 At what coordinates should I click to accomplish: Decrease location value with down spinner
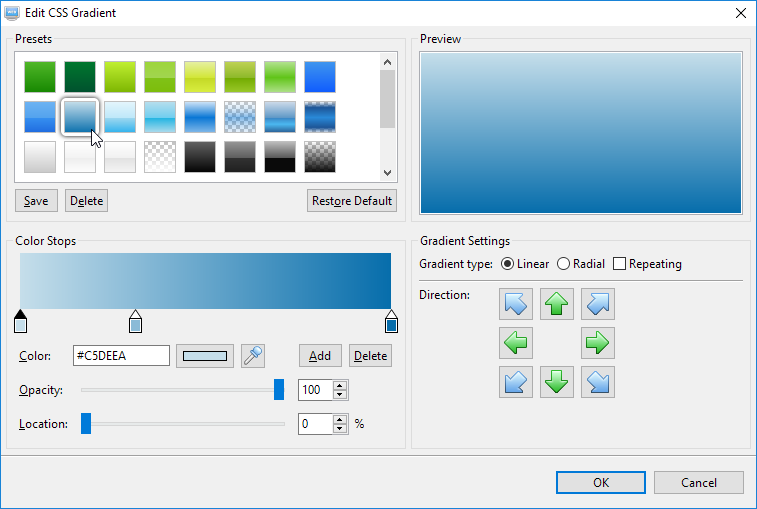[x=340, y=428]
